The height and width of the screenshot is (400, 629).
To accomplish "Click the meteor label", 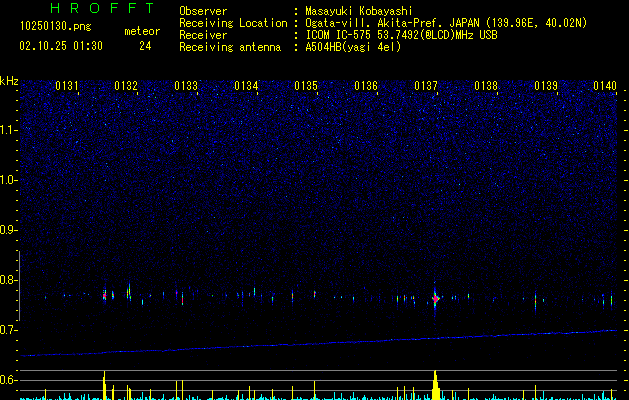I will click(x=142, y=31).
